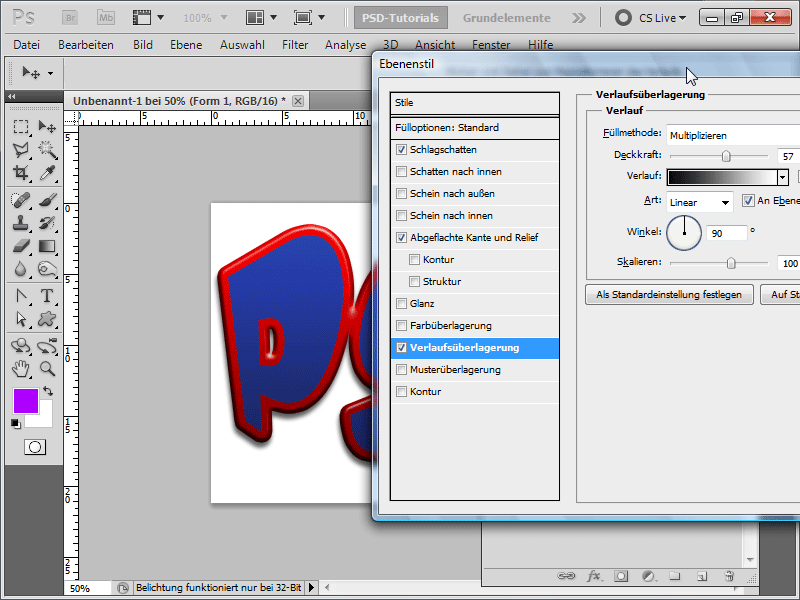Enable the Struktur checkbox
Image resolution: width=800 pixels, height=600 pixels.
(x=414, y=281)
